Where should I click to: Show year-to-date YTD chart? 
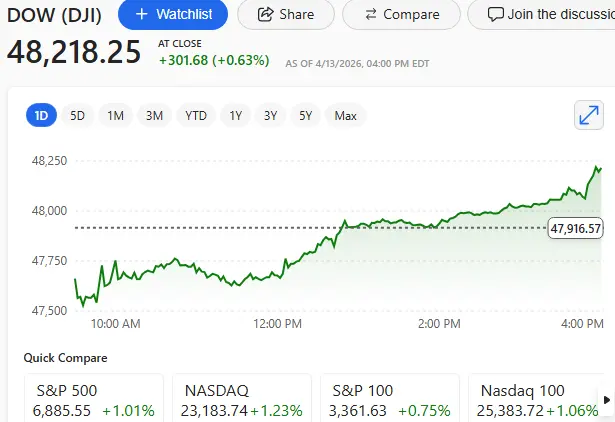(x=196, y=116)
